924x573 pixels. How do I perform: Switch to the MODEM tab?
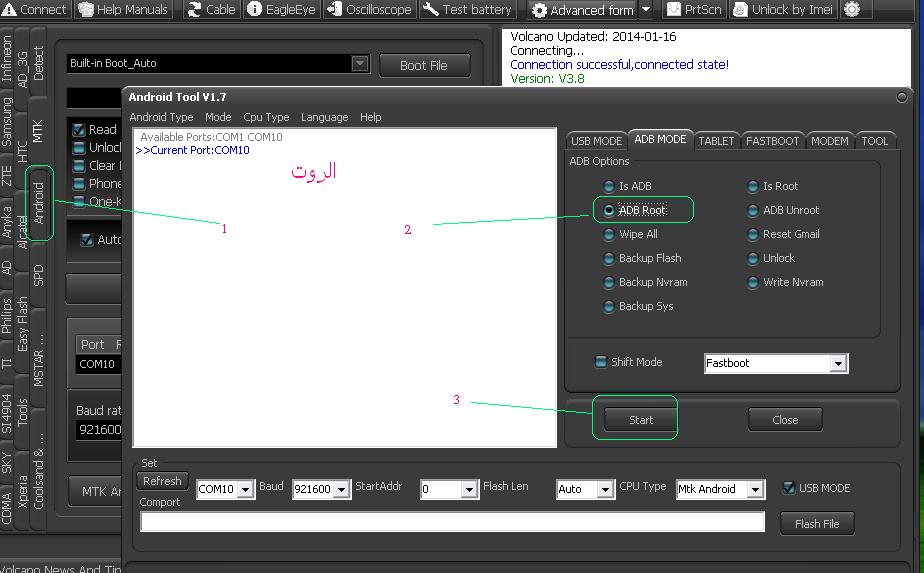coord(829,141)
